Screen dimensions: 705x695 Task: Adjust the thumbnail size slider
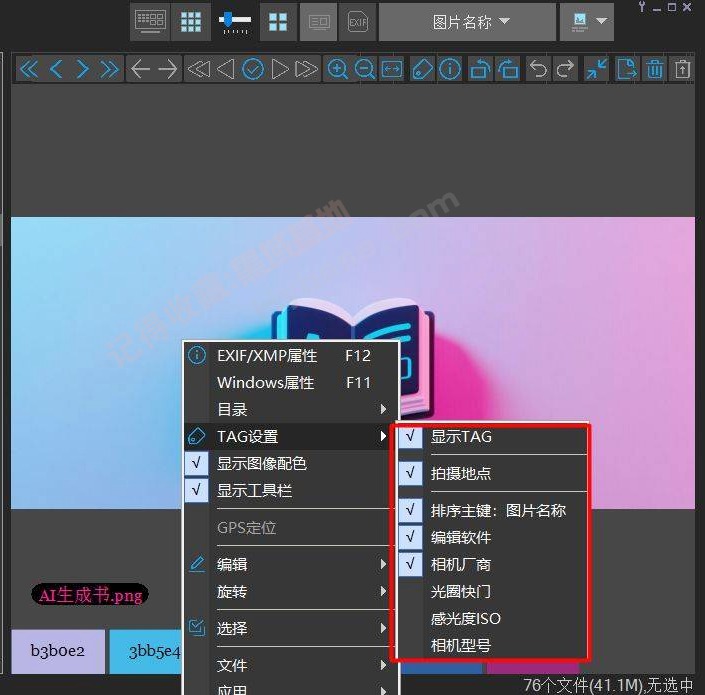coord(235,22)
